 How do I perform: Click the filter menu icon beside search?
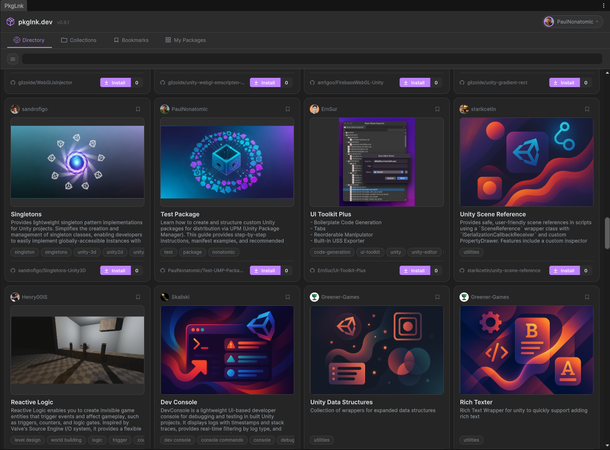pos(13,59)
